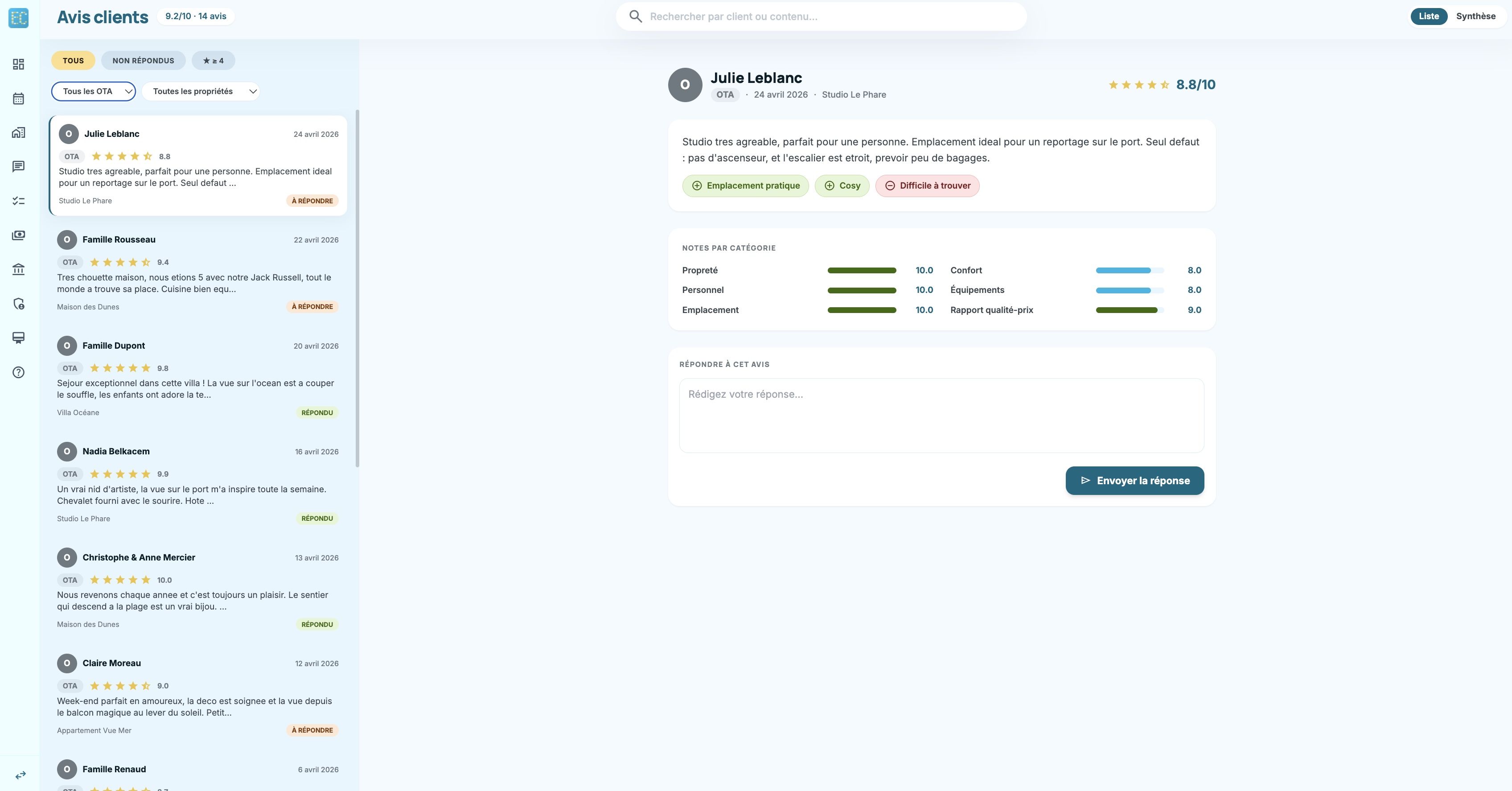Switch to Synthèse view

[1475, 16]
